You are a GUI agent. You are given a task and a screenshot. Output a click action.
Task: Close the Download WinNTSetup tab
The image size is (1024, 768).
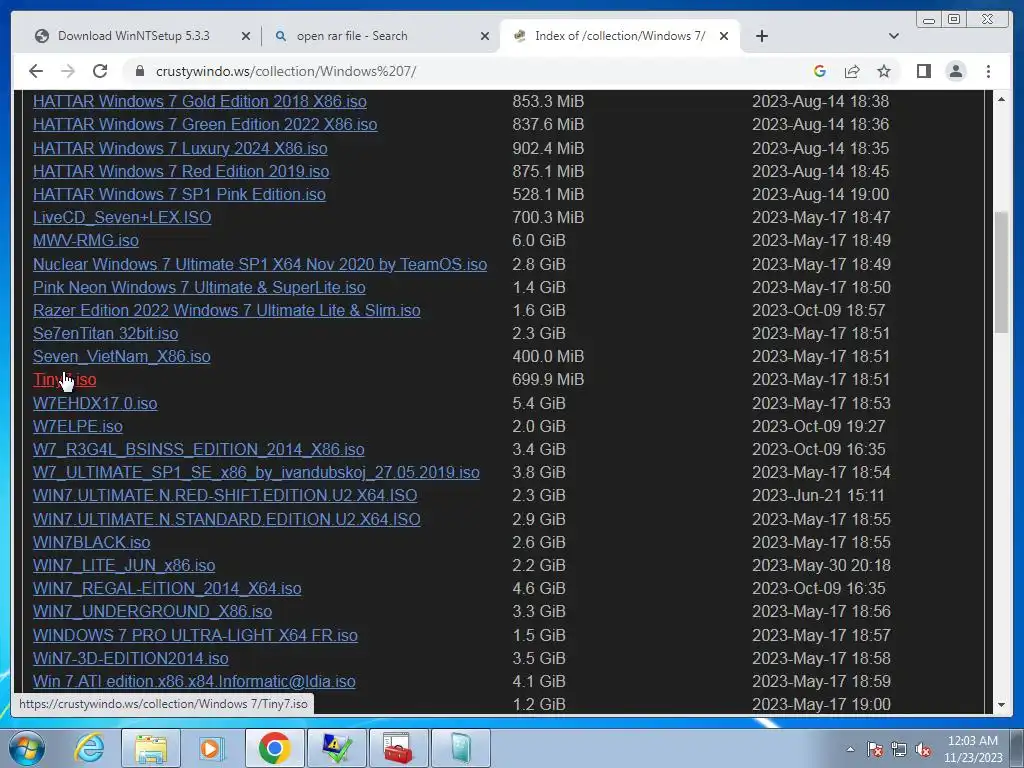[x=246, y=37]
